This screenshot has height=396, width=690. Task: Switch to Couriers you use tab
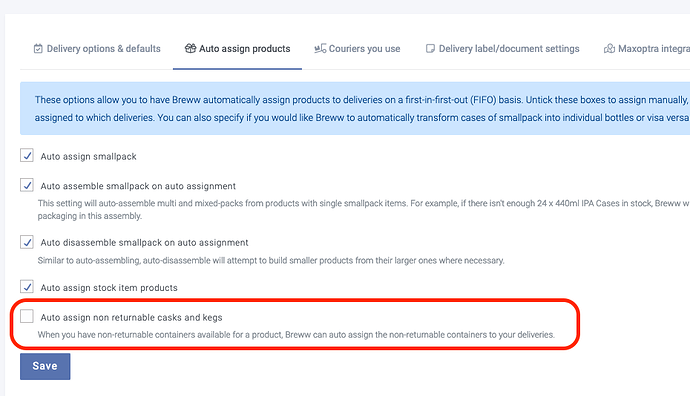pyautogui.click(x=357, y=49)
